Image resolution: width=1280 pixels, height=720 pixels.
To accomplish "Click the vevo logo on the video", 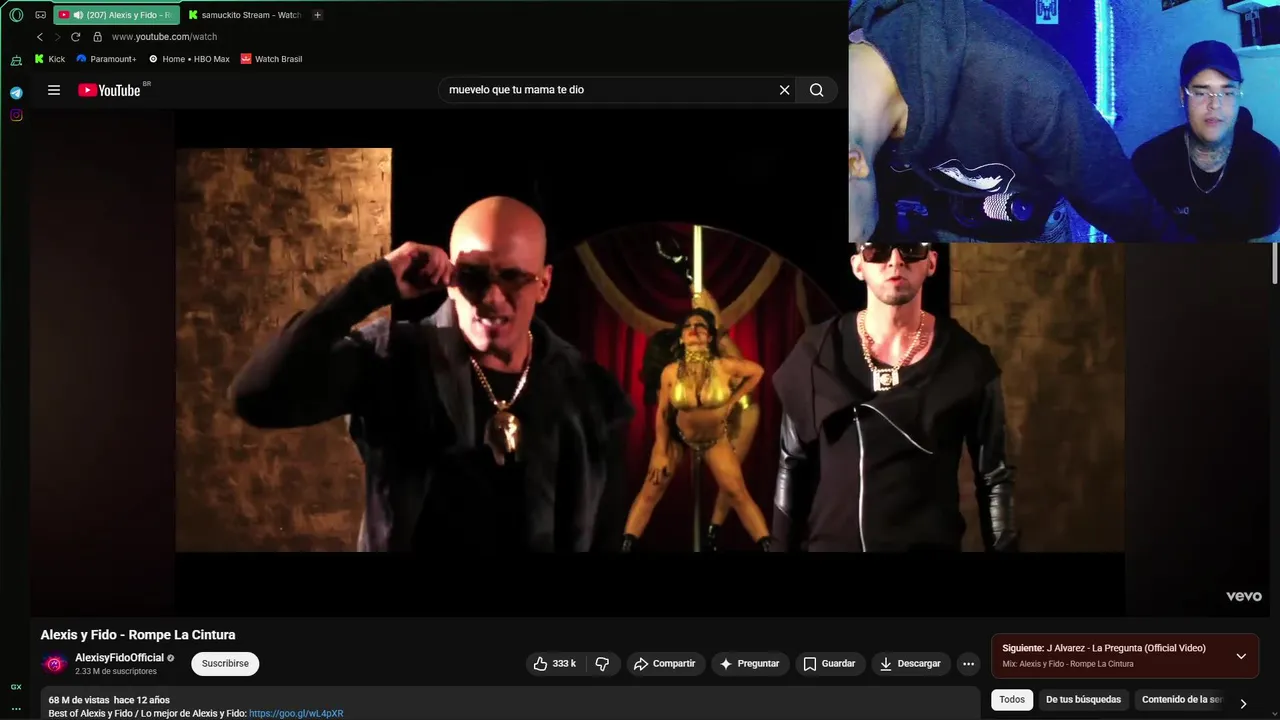I will pos(1244,596).
